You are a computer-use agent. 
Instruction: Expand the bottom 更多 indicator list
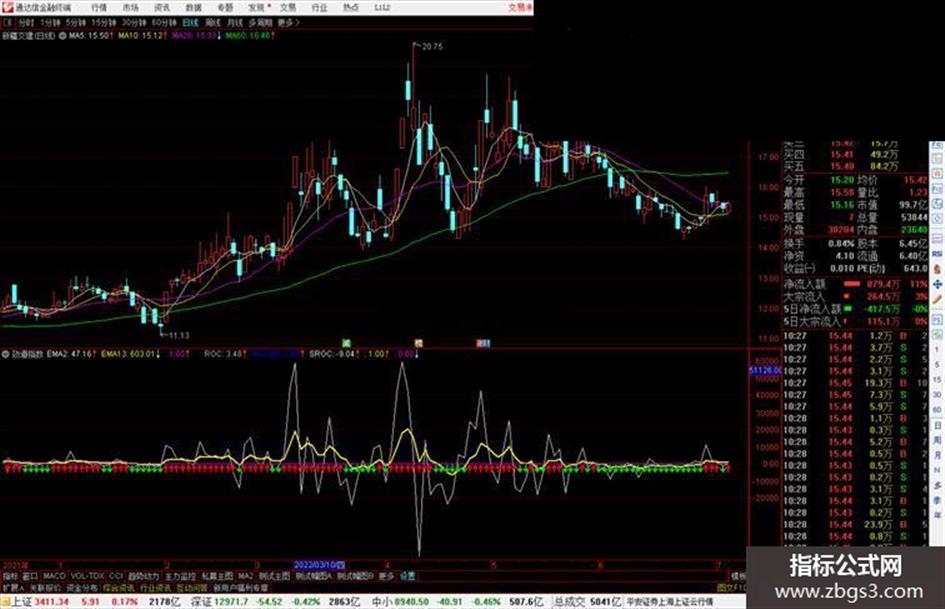[x=386, y=576]
